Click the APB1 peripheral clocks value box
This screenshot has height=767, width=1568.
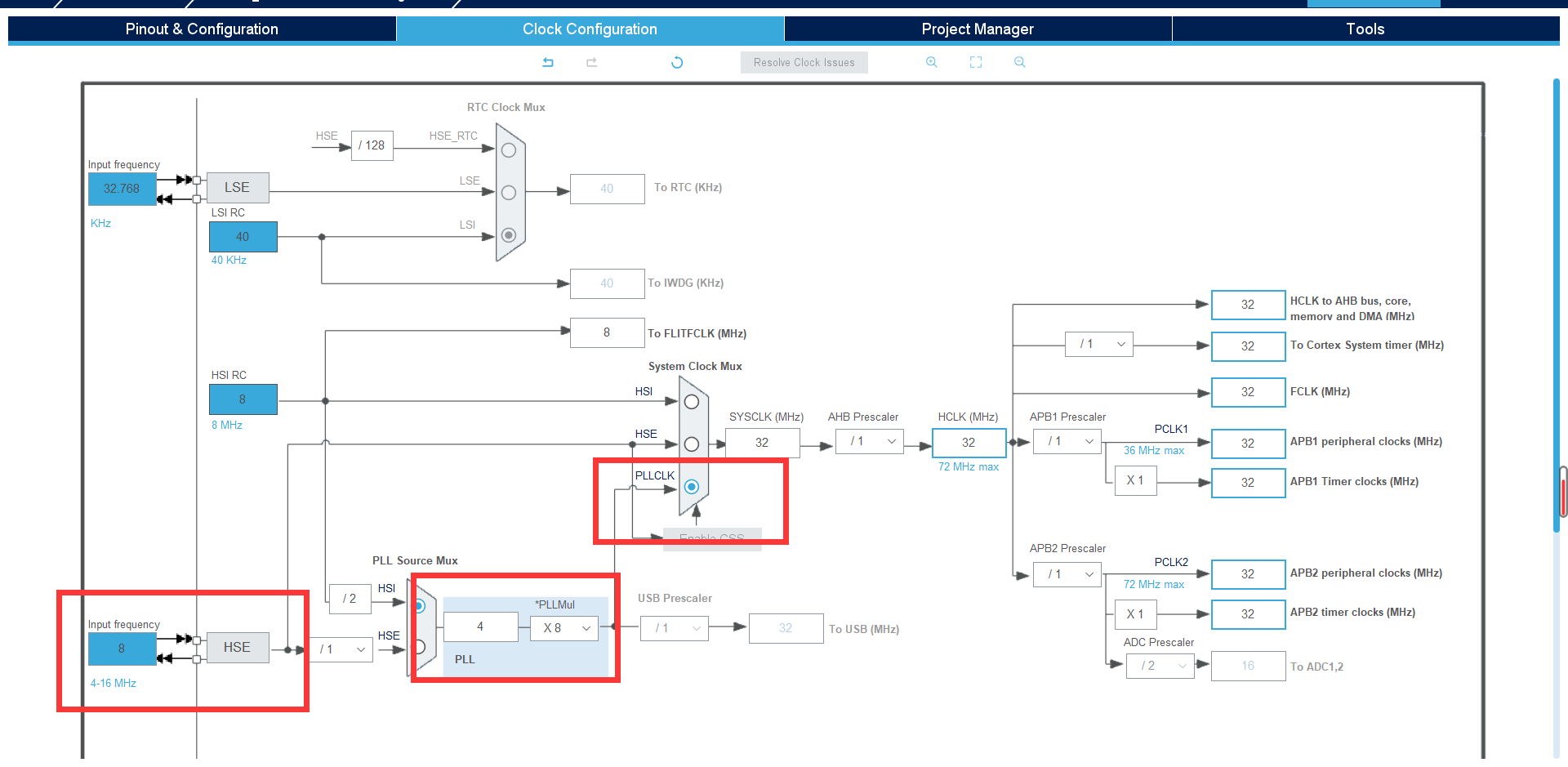1248,444
